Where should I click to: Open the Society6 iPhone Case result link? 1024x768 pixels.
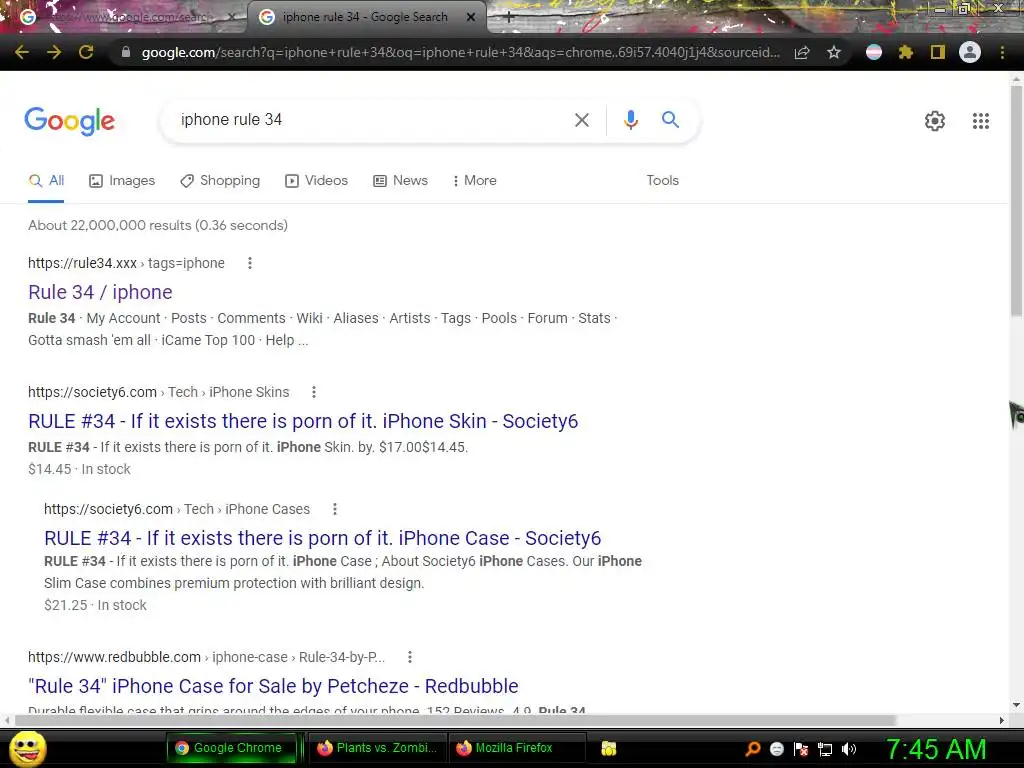323,538
